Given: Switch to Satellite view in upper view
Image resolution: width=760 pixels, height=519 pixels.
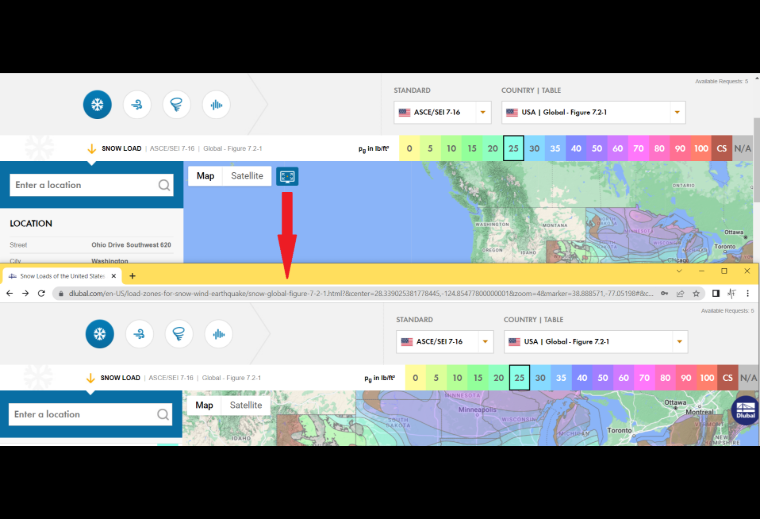Looking at the screenshot, I should tap(247, 176).
